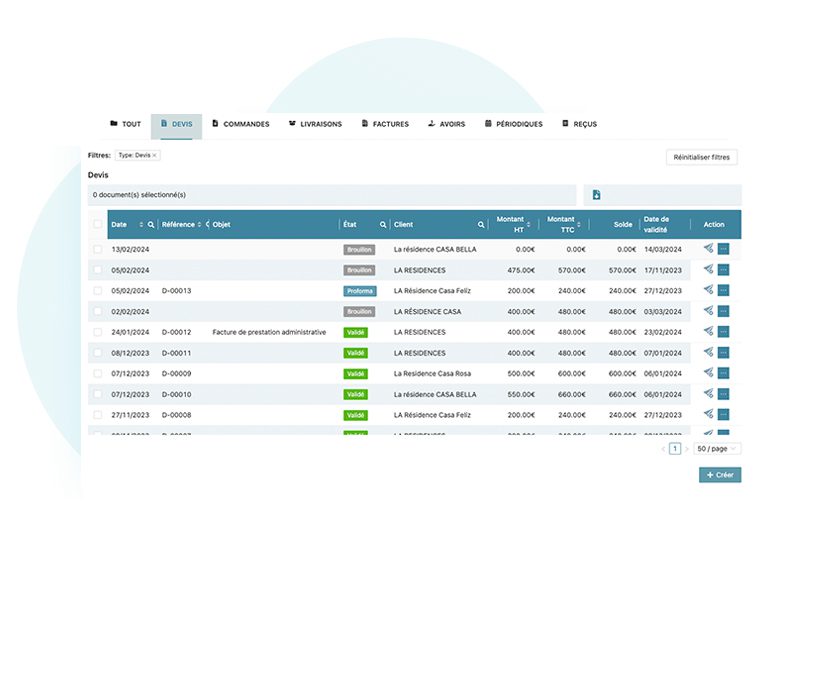Screen dimensions: 823x690
Task: Click send icon for D-00010
Action: click(x=709, y=394)
